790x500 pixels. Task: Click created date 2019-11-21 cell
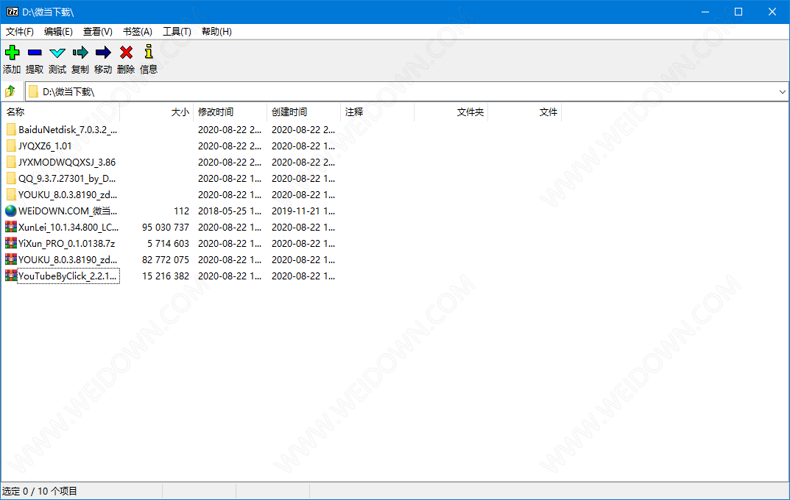tap(303, 211)
